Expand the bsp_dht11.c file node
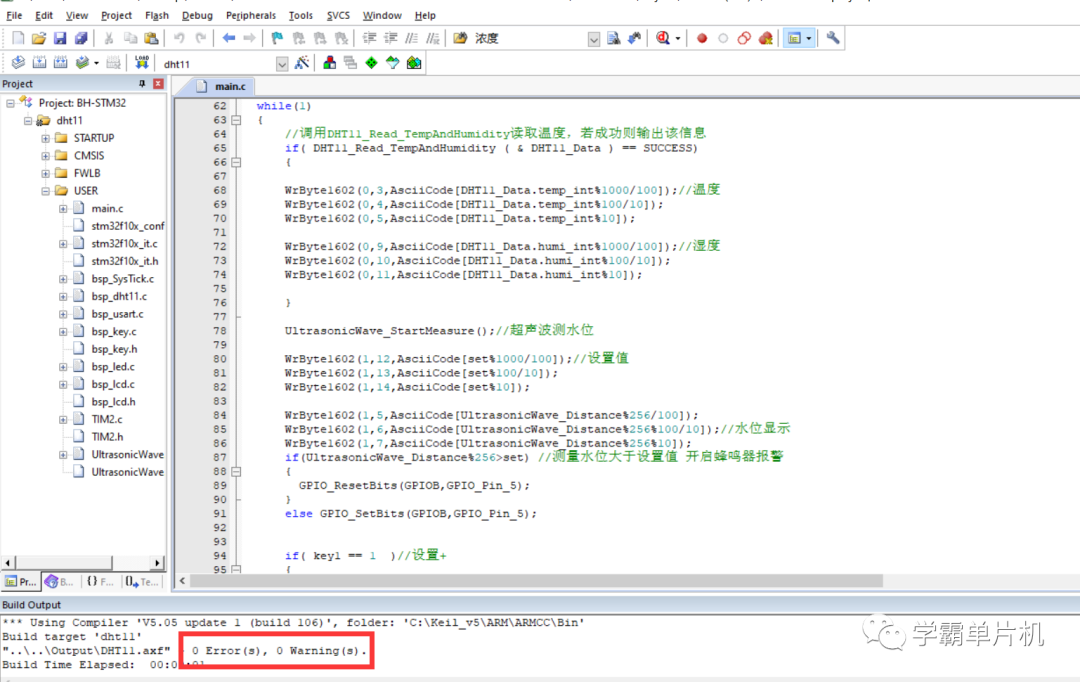Screen dimensions: 1080x682 tap(63, 297)
